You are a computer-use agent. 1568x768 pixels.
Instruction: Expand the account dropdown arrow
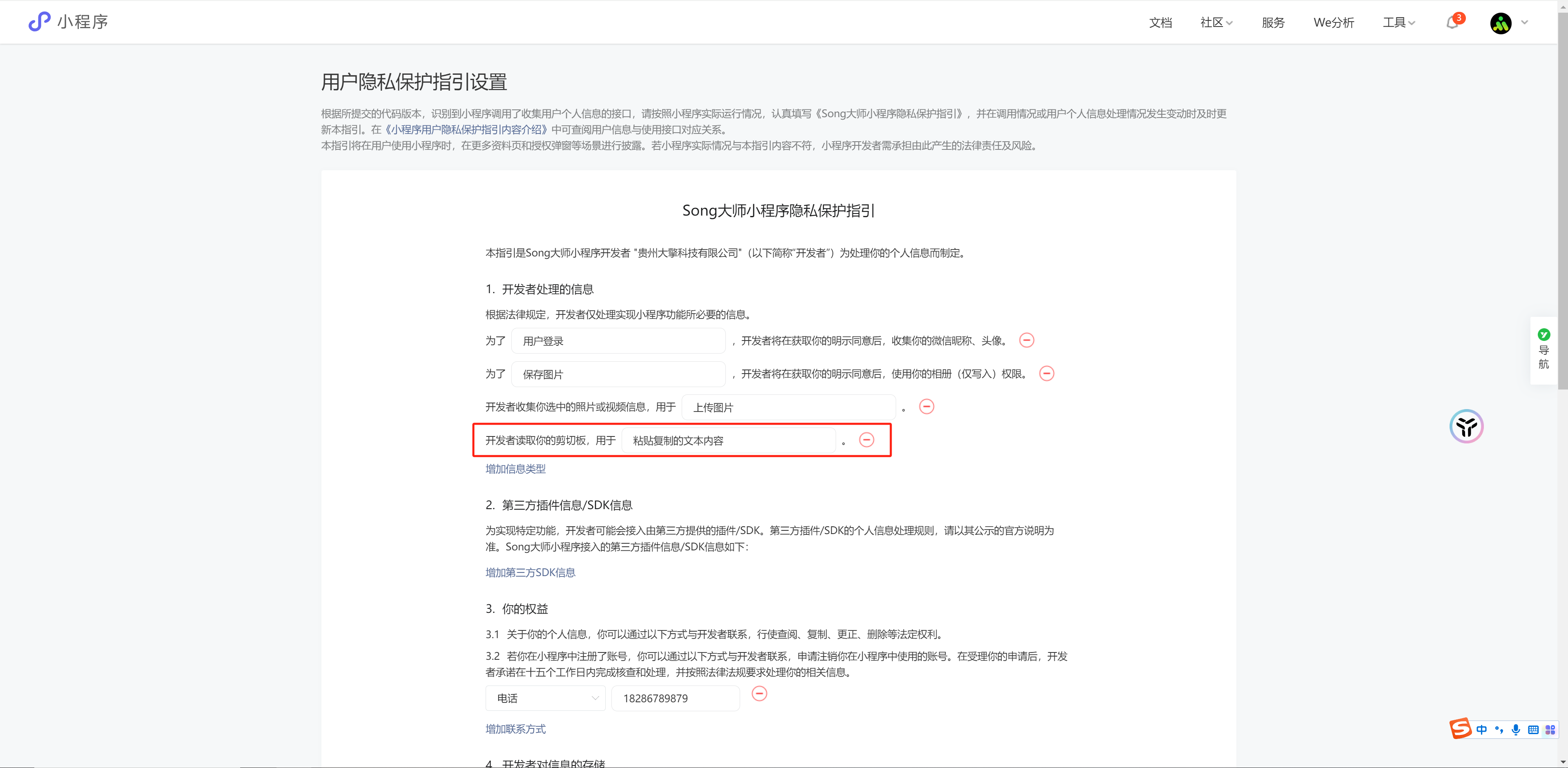(x=1525, y=22)
